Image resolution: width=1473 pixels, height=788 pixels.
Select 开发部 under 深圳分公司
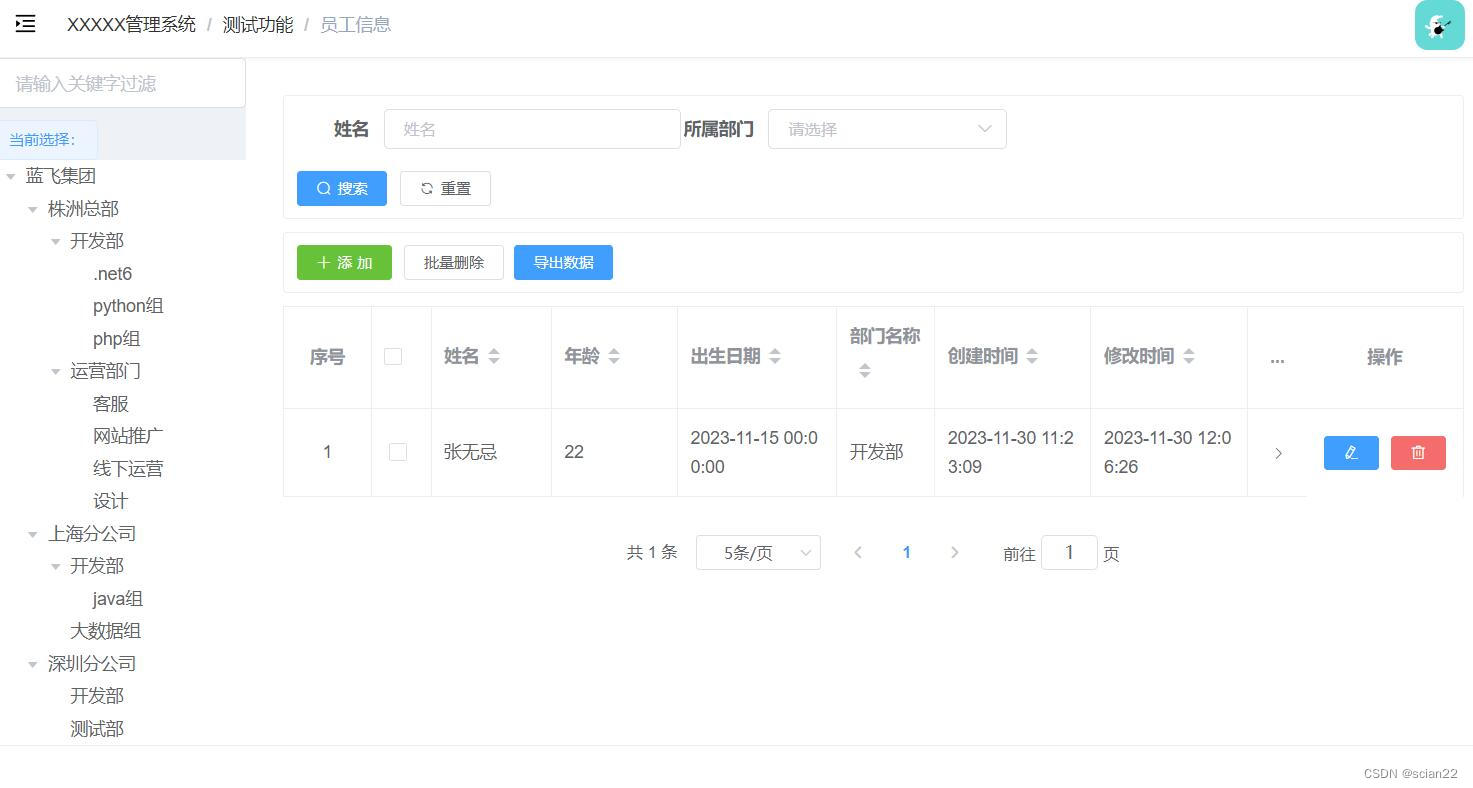pos(97,696)
